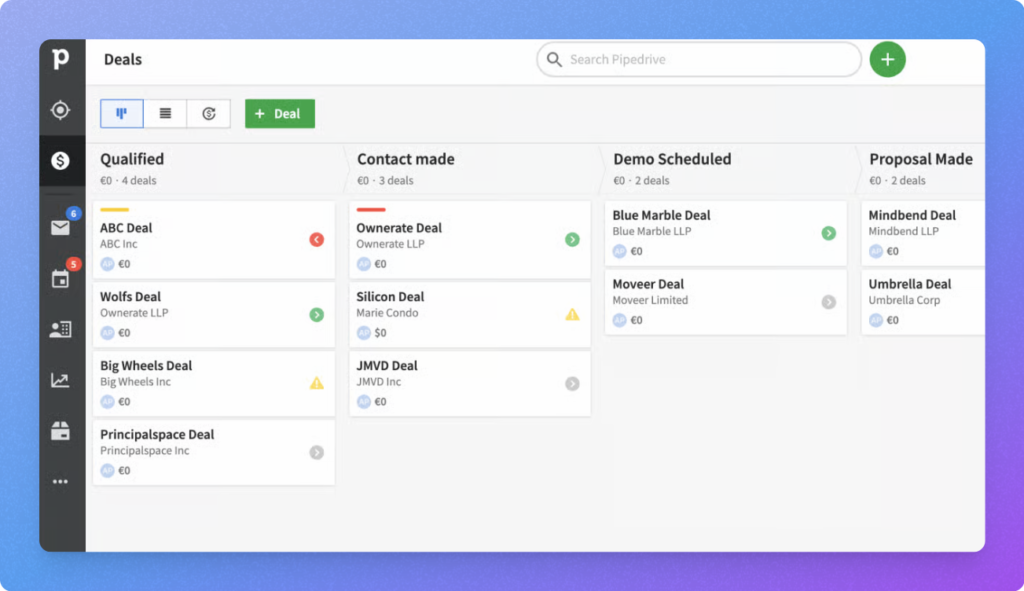Click 'Ownerate LLP' under Wolfs Deal

135,313
